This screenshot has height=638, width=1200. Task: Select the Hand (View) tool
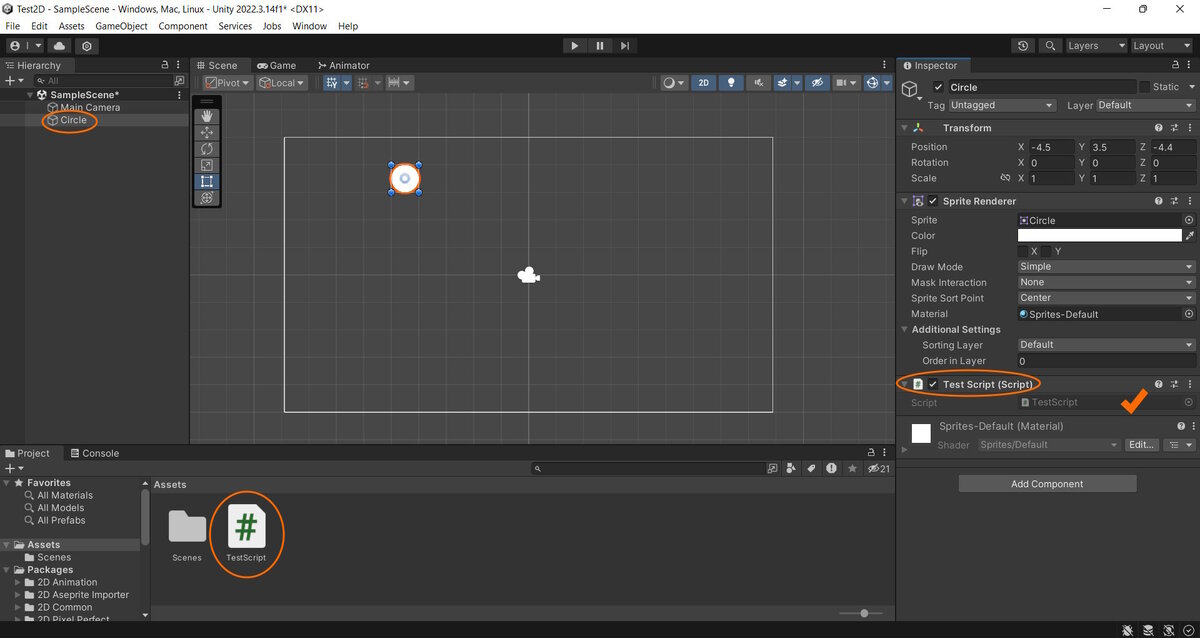click(x=207, y=116)
